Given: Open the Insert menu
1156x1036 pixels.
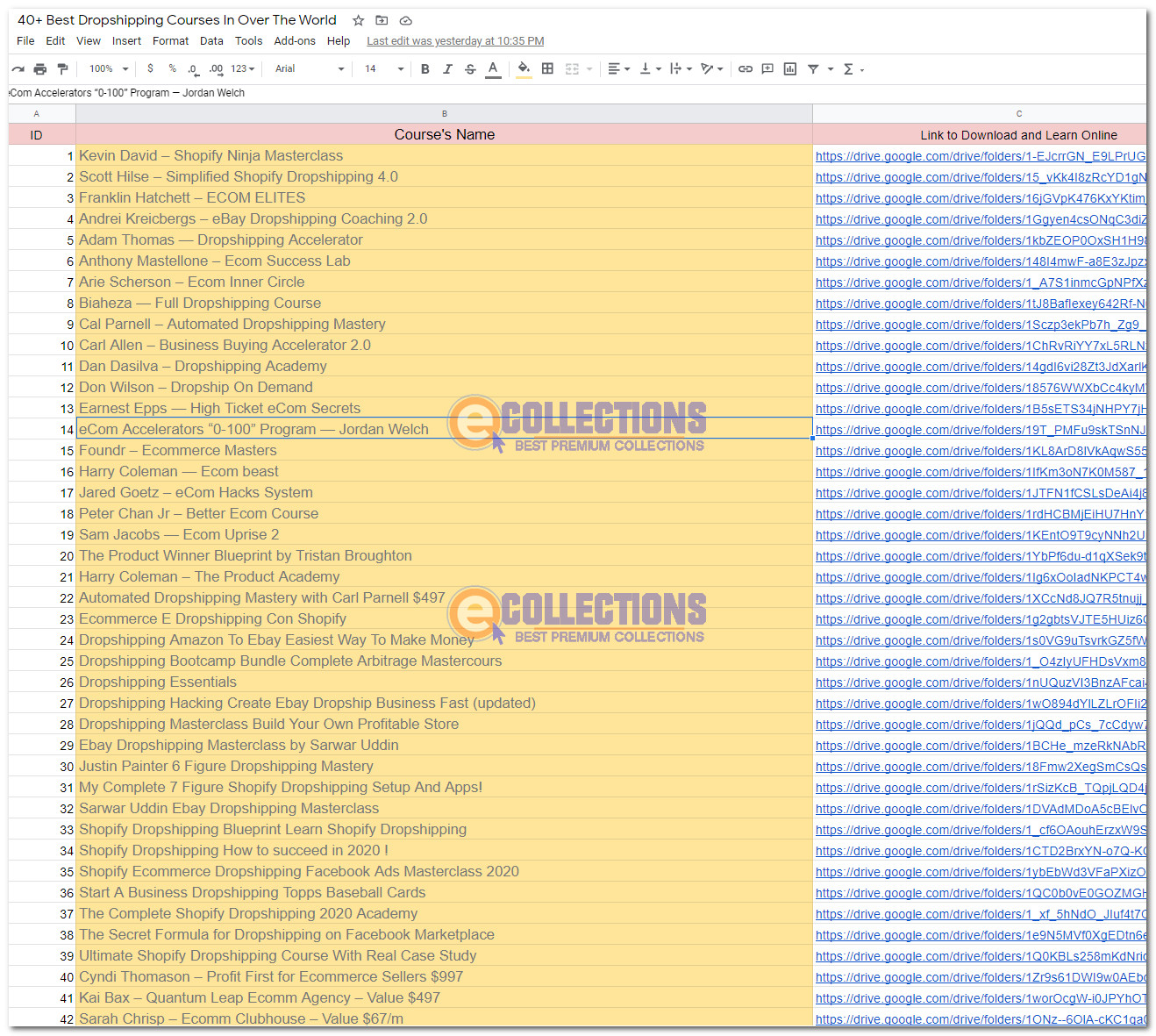Looking at the screenshot, I should pyautogui.click(x=126, y=40).
